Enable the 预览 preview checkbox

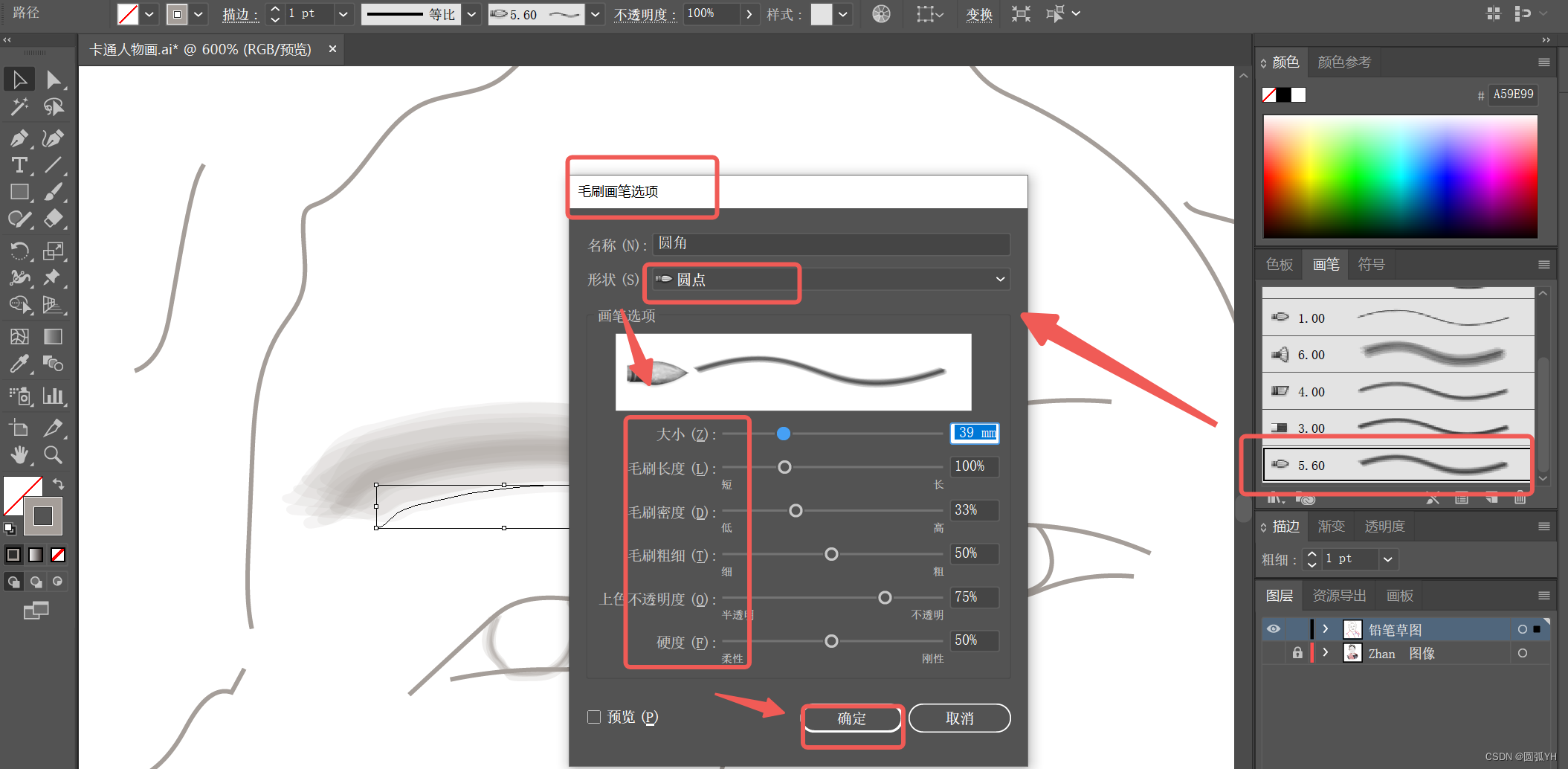pos(594,716)
